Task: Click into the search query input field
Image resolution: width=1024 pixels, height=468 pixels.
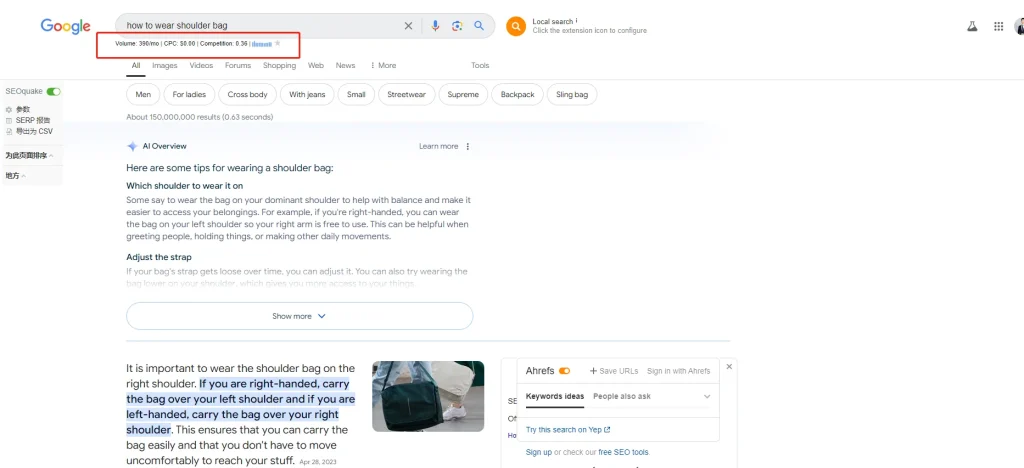Action: pos(261,25)
